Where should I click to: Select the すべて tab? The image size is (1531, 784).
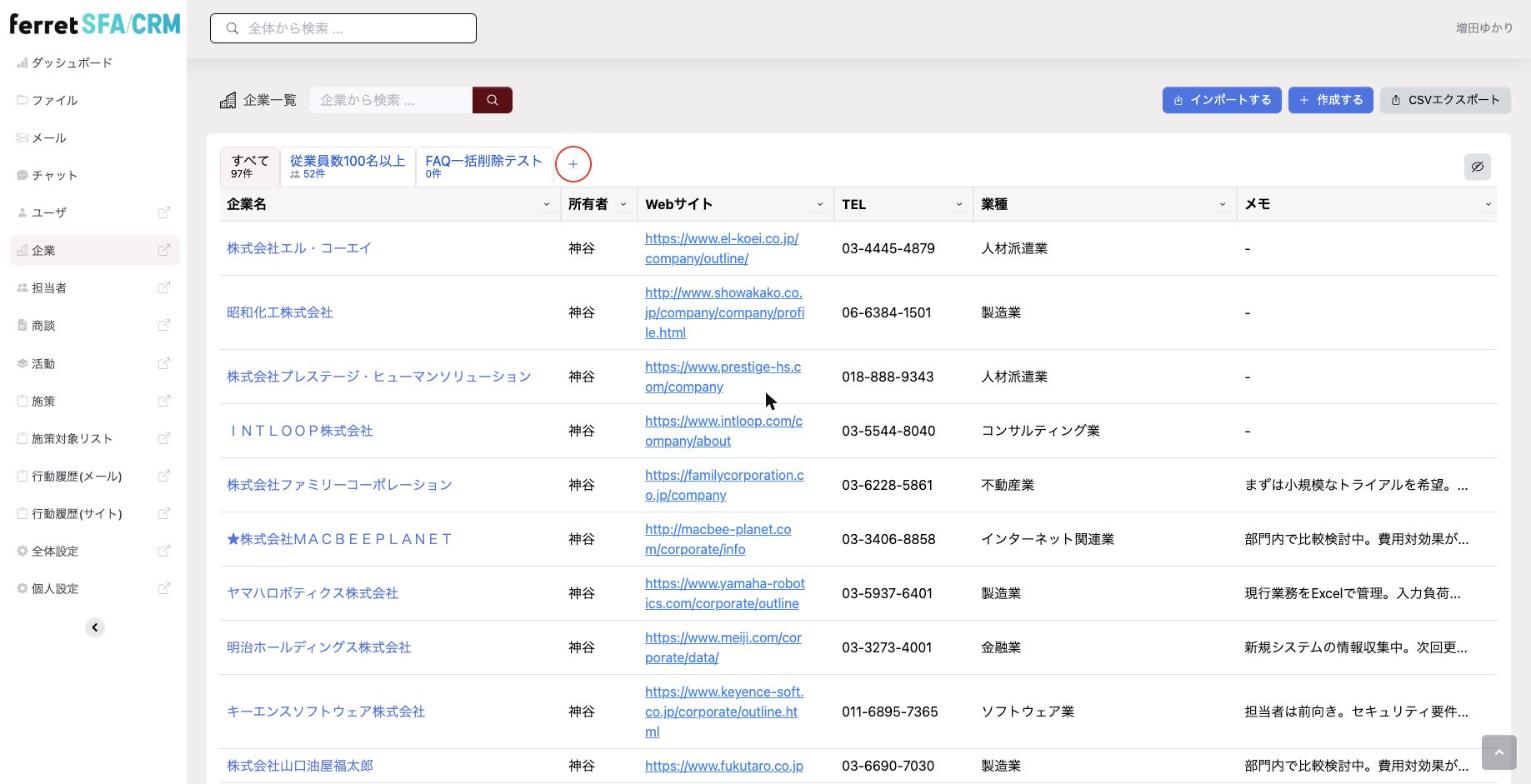click(250, 166)
